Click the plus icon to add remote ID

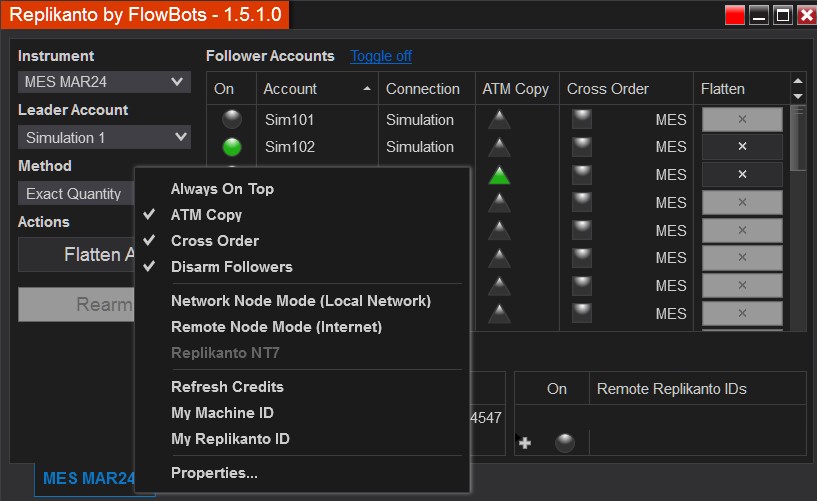point(525,442)
